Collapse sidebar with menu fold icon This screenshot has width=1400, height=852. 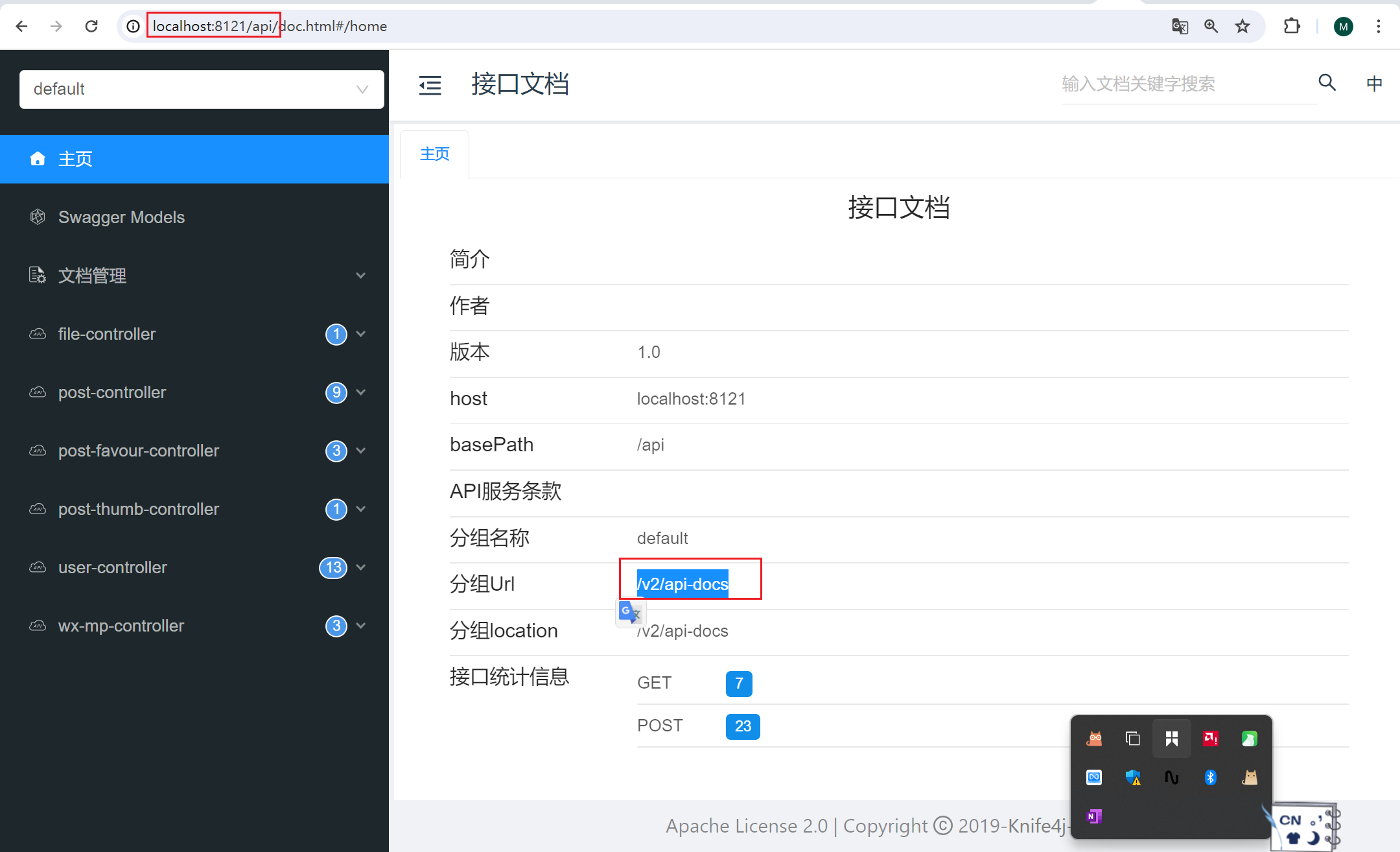pos(430,85)
